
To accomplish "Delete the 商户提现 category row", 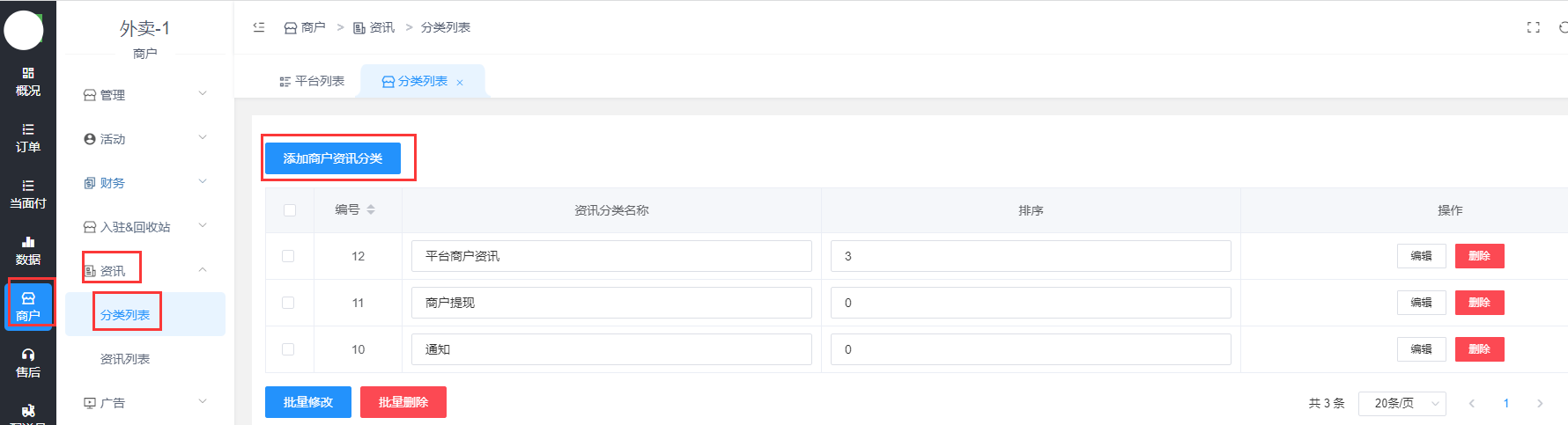I will pos(1479,303).
